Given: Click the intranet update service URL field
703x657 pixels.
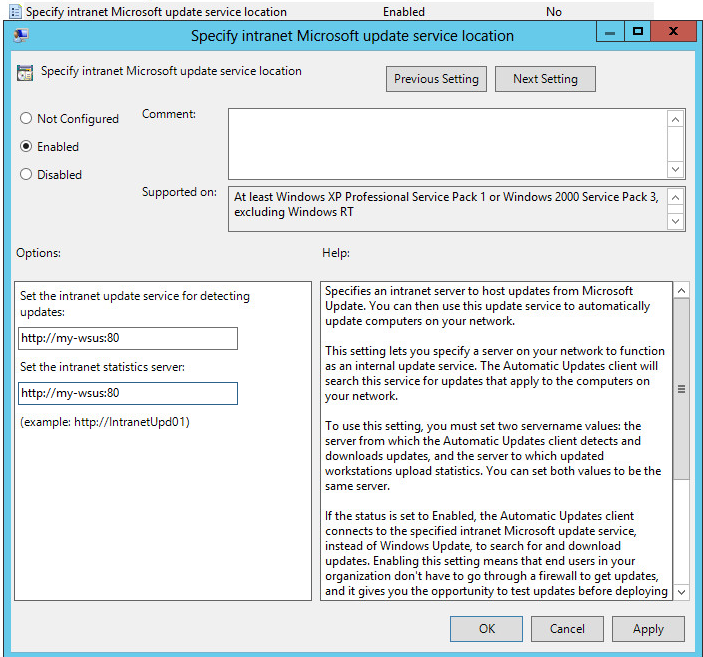Looking at the screenshot, I should point(128,338).
